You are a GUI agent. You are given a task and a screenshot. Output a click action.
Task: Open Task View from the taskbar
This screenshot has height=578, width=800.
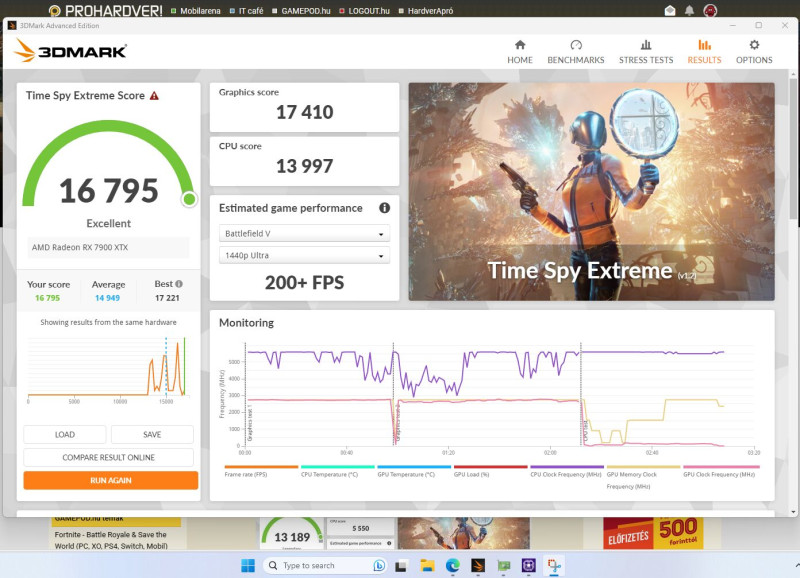click(401, 565)
